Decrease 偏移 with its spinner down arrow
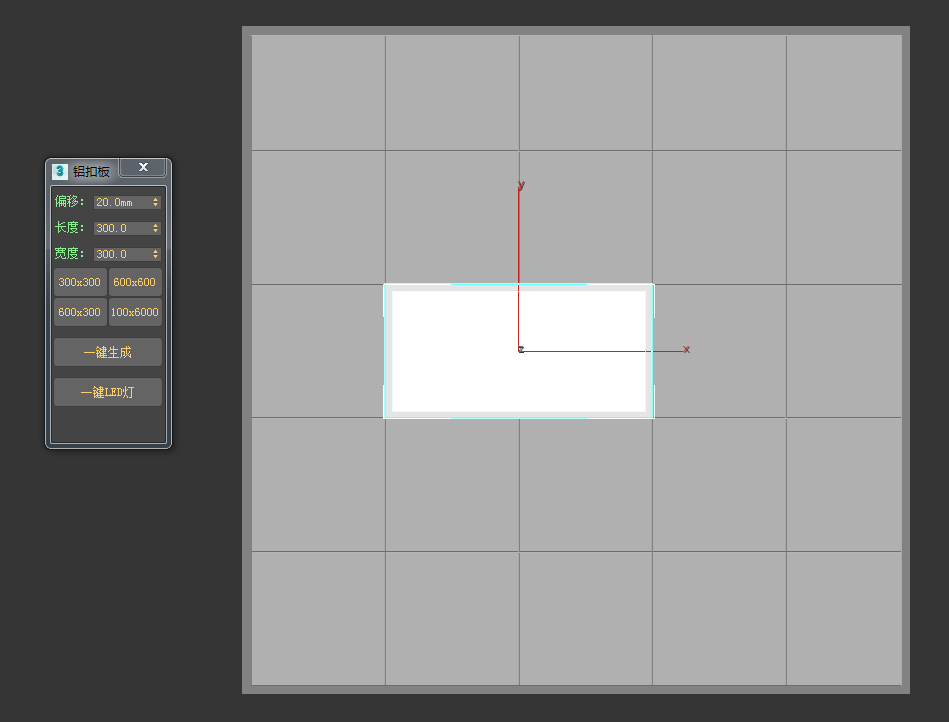The image size is (949, 722). 156,205
